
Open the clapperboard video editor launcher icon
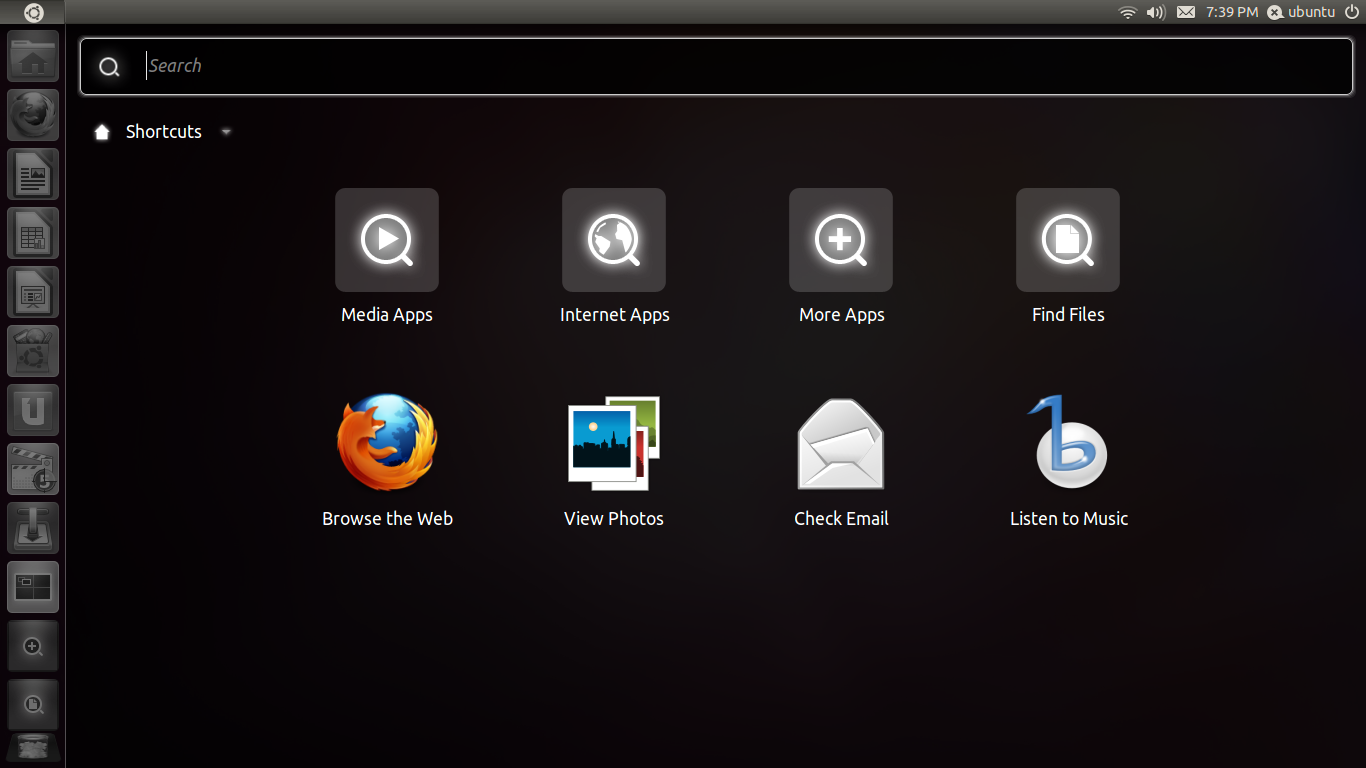point(33,469)
